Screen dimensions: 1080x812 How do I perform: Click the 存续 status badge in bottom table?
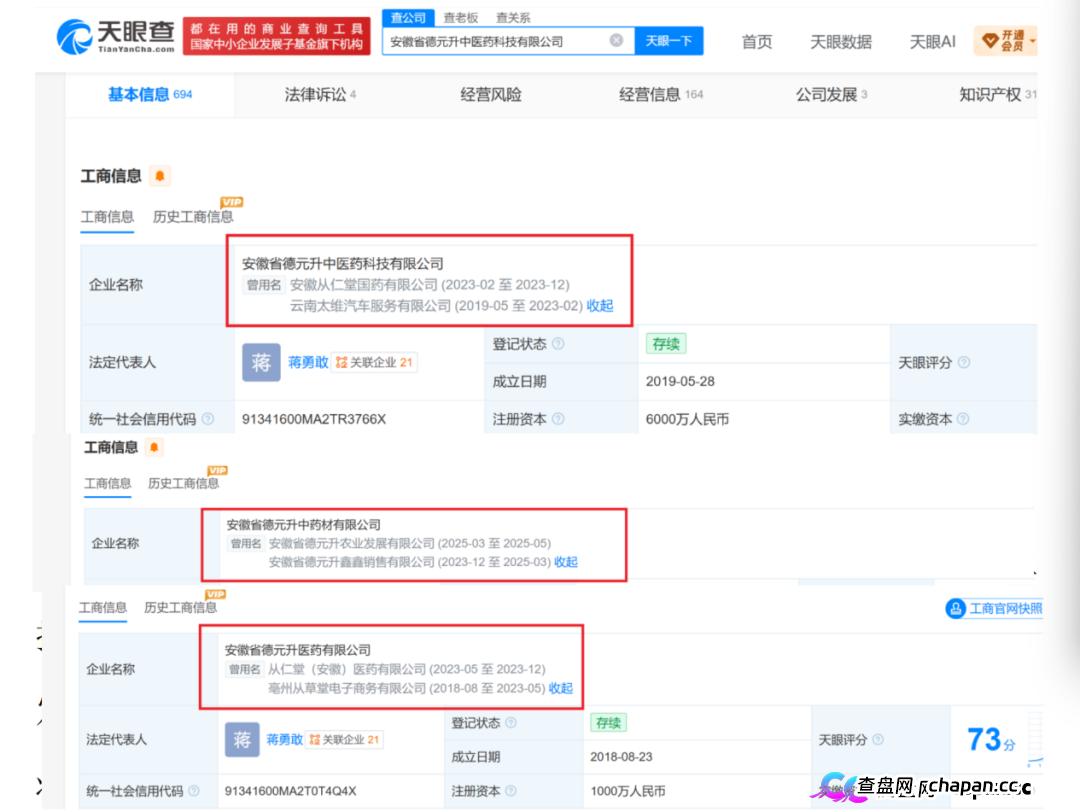pyautogui.click(x=608, y=722)
